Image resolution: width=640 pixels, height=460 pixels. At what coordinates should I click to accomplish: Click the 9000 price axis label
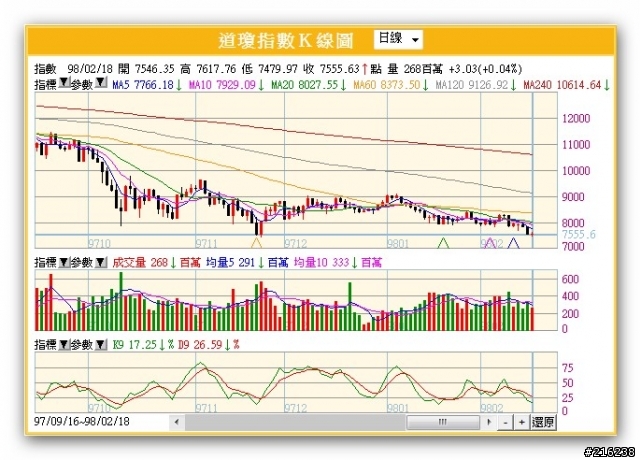(x=576, y=197)
